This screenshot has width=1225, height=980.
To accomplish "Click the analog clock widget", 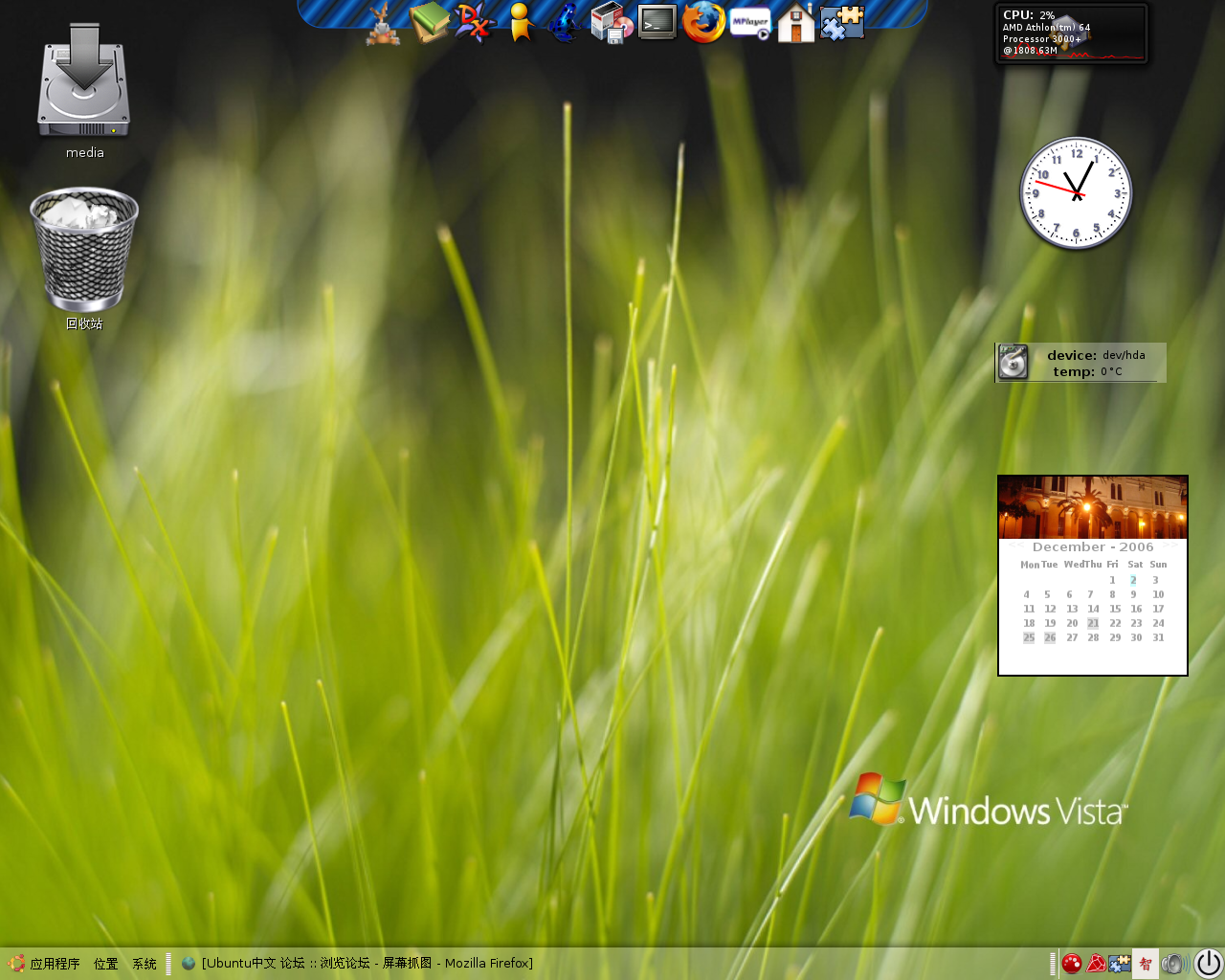I will tap(1076, 193).
